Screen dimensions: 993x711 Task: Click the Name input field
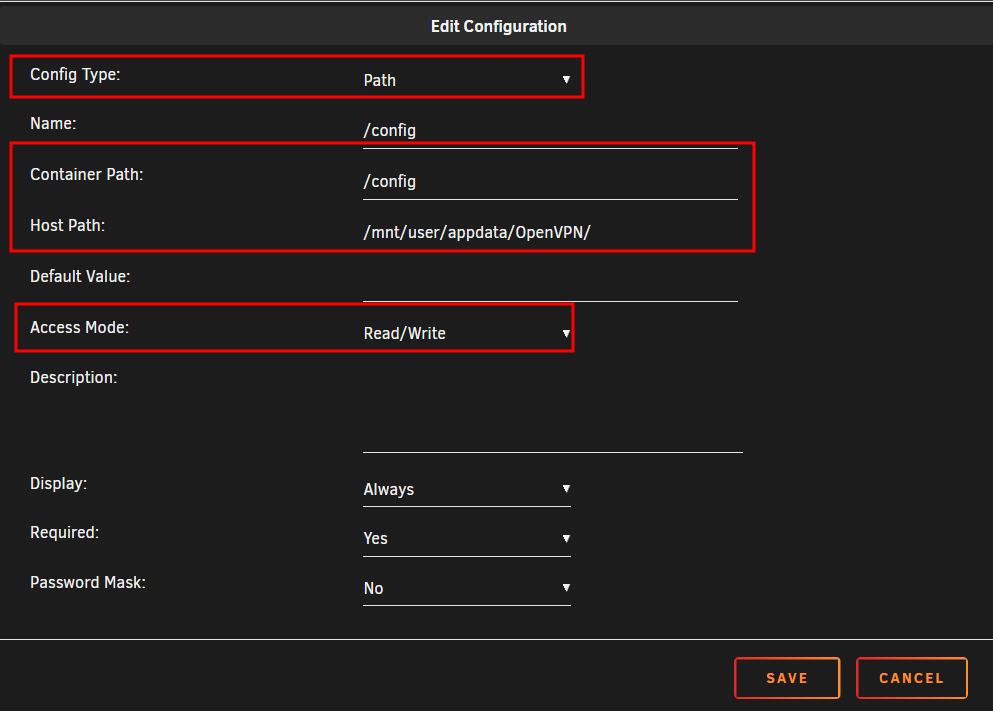click(x=550, y=130)
